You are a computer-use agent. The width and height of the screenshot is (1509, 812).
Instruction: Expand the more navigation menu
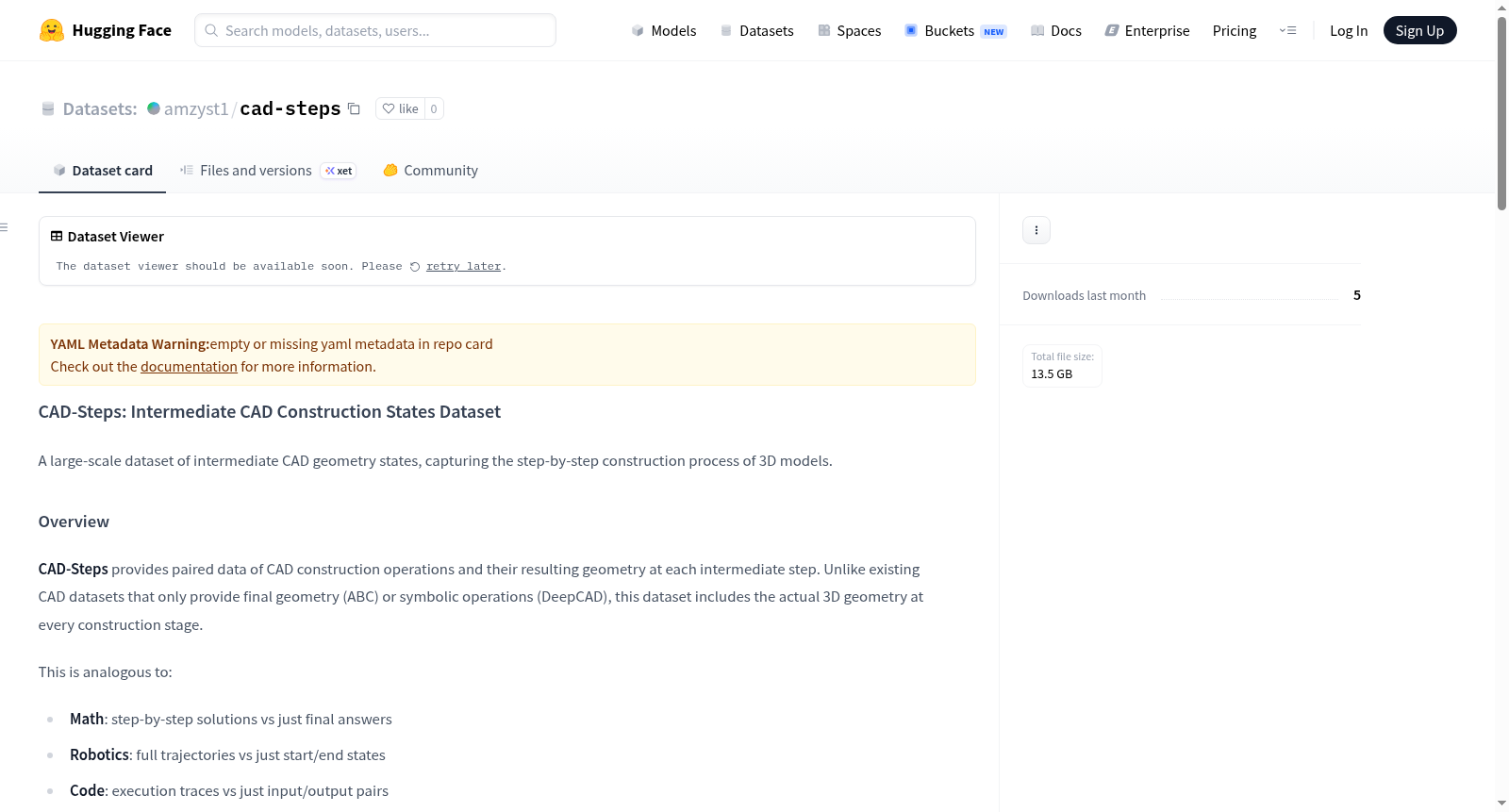[1287, 30]
